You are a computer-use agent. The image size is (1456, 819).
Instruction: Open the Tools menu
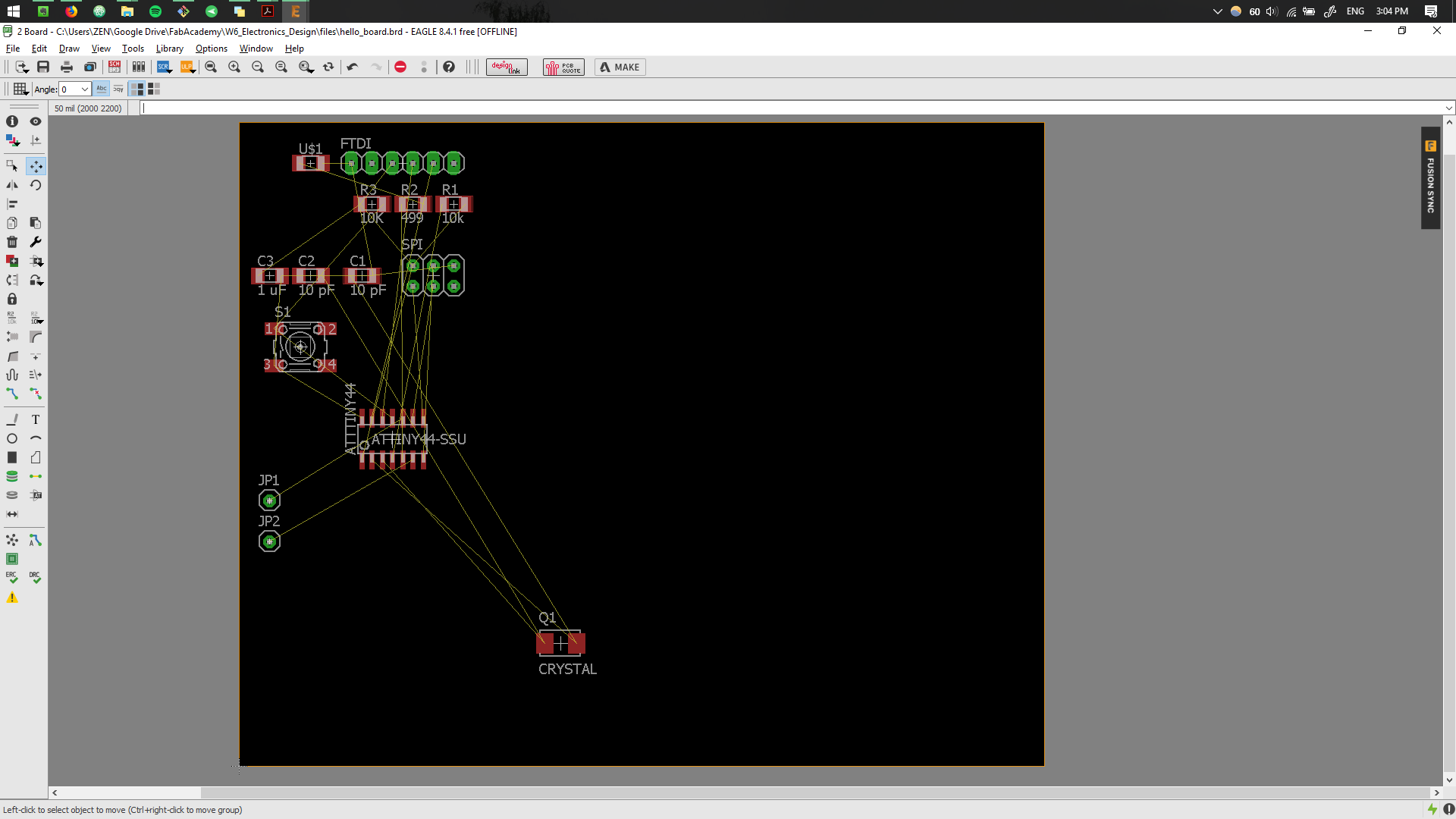click(x=133, y=49)
